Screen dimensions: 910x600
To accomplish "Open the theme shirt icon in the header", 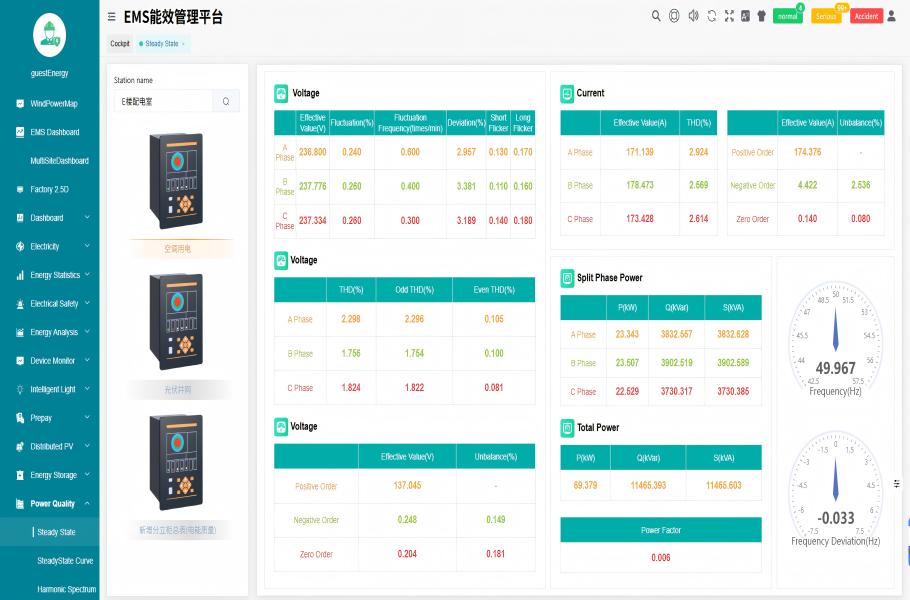I will [x=761, y=16].
